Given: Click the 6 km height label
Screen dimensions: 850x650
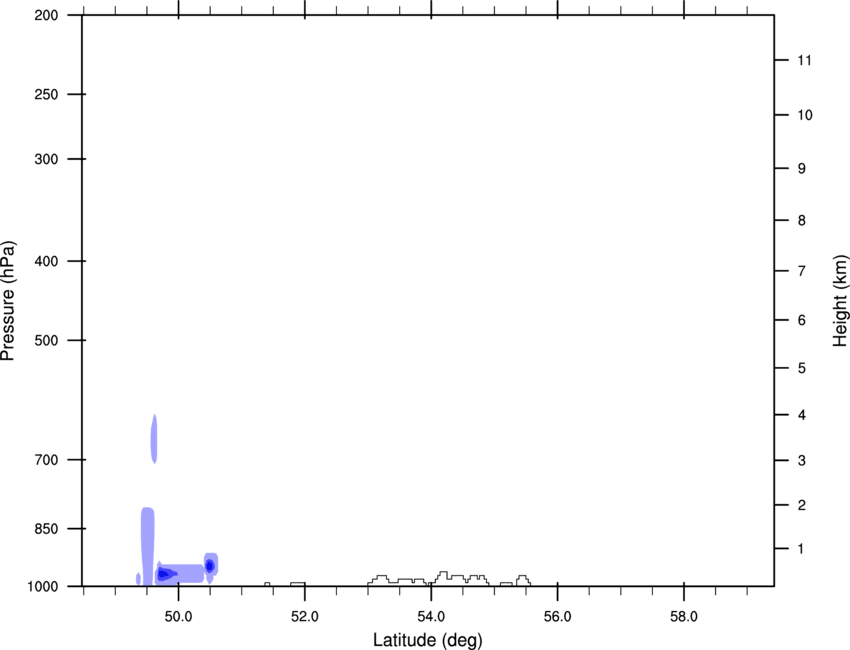Looking at the screenshot, I should (802, 320).
